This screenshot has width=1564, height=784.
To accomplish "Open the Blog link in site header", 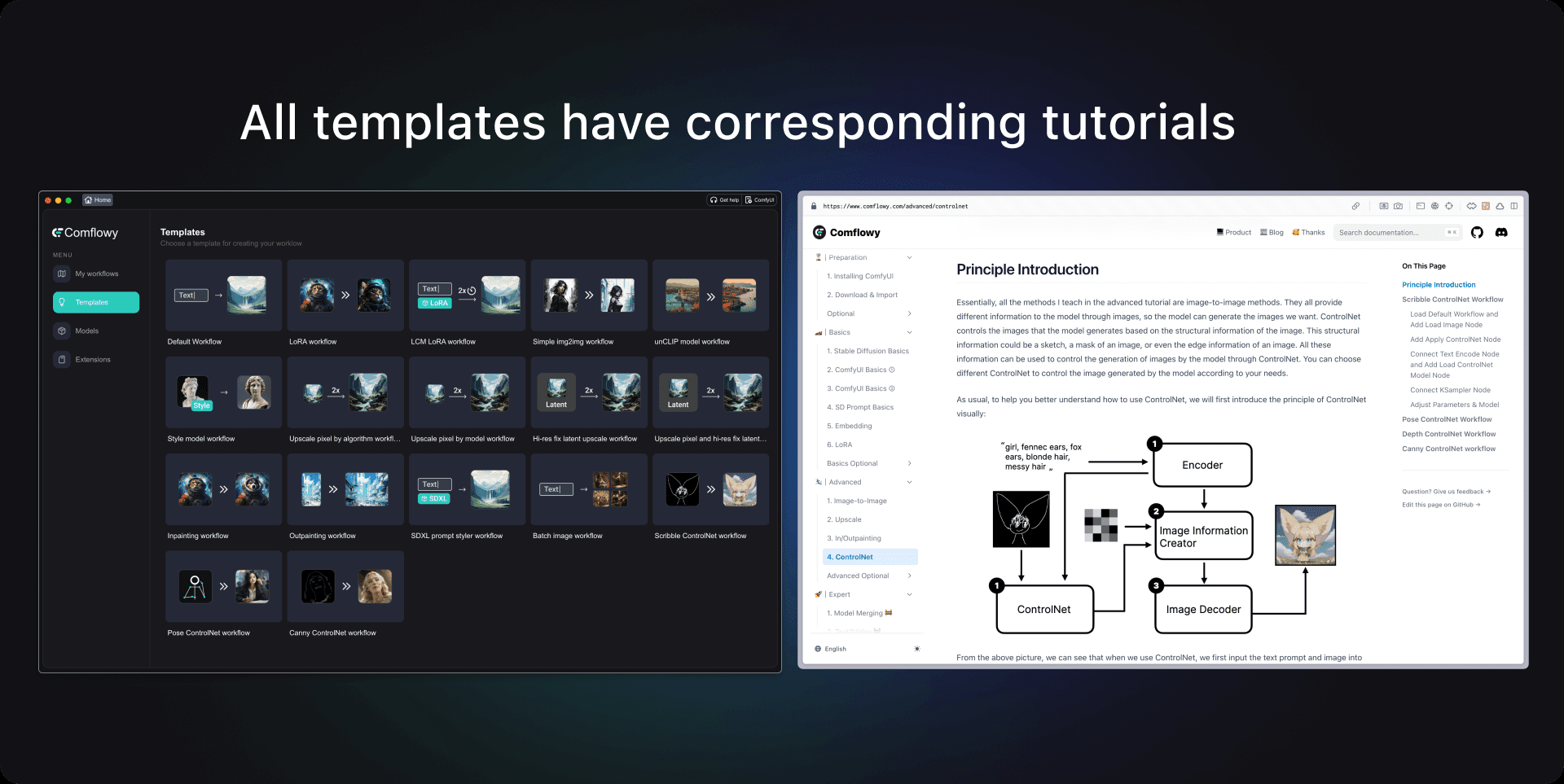I will pos(1272,233).
